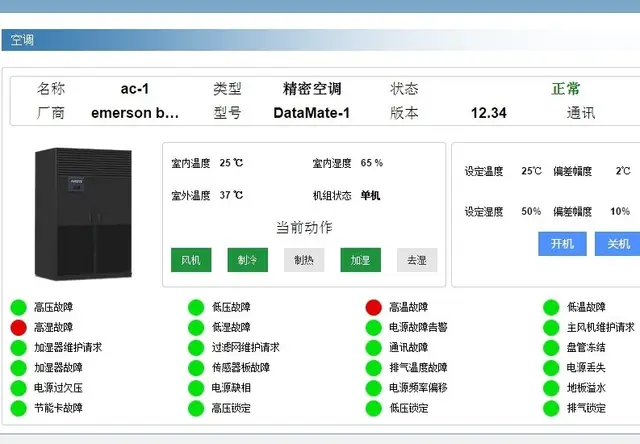The height and width of the screenshot is (444, 640).
Task: Click the 通讯 label
Action: [581, 113]
